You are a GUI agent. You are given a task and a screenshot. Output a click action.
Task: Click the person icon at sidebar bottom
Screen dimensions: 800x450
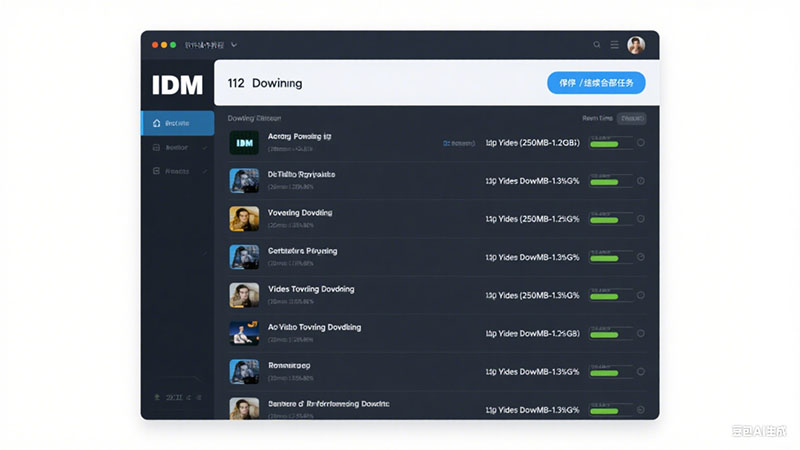(157, 397)
